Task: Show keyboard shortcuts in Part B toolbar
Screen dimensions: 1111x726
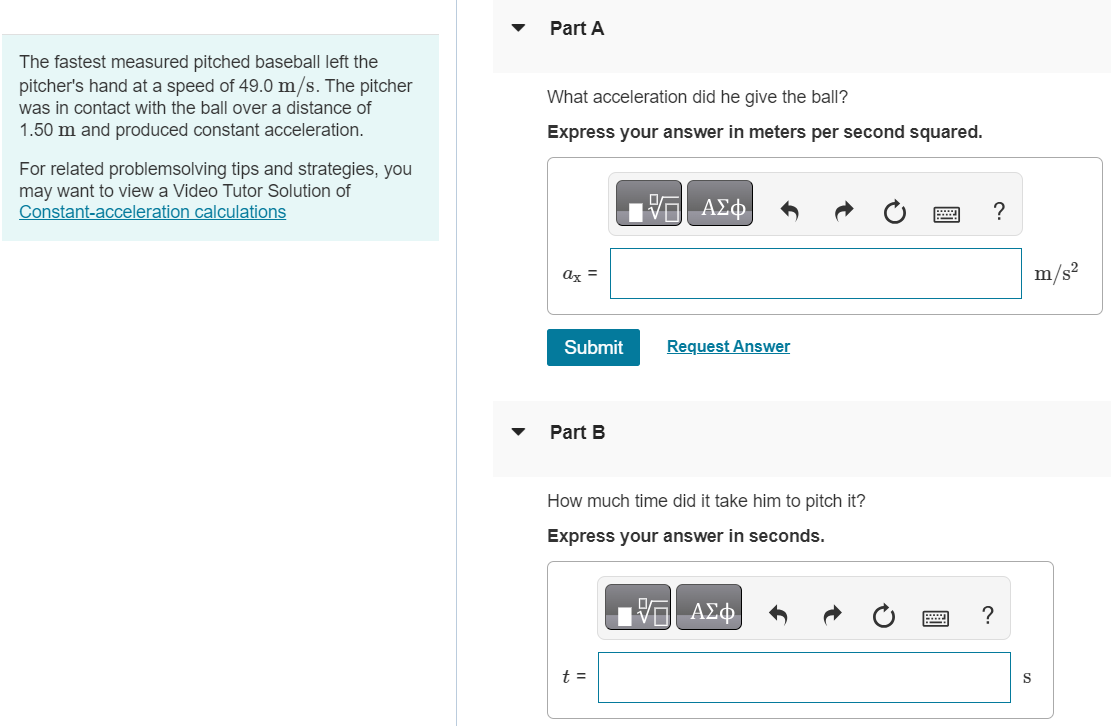Action: (x=936, y=618)
